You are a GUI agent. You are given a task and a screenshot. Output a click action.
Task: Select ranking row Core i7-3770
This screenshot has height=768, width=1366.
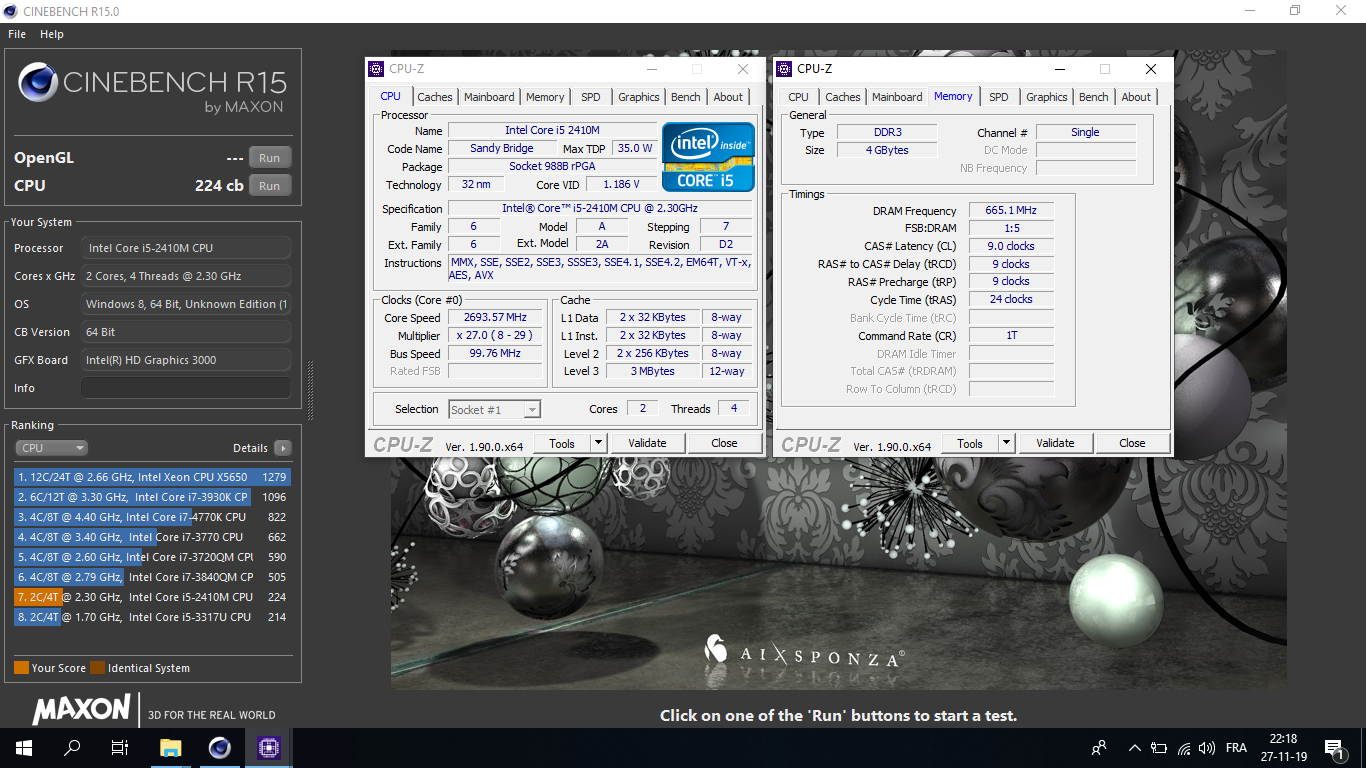click(x=152, y=537)
